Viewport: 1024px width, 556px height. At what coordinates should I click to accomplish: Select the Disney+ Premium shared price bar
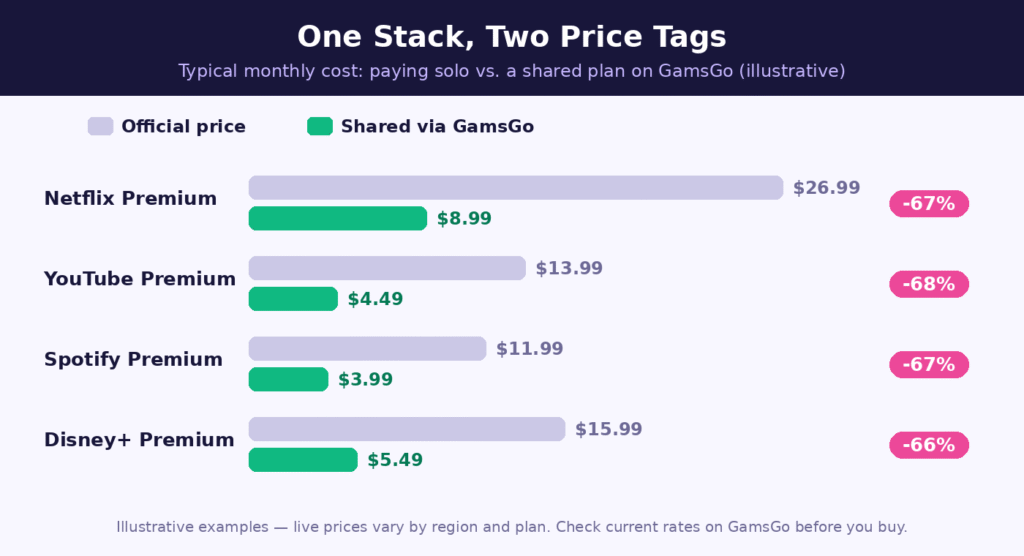coord(303,459)
